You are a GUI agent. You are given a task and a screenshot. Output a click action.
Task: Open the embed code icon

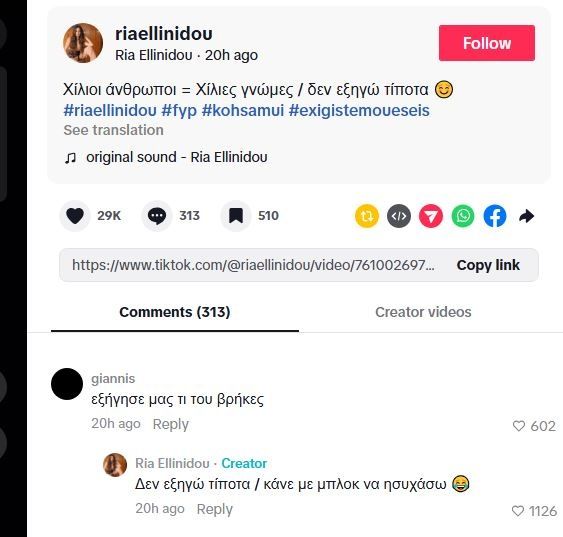(399, 216)
